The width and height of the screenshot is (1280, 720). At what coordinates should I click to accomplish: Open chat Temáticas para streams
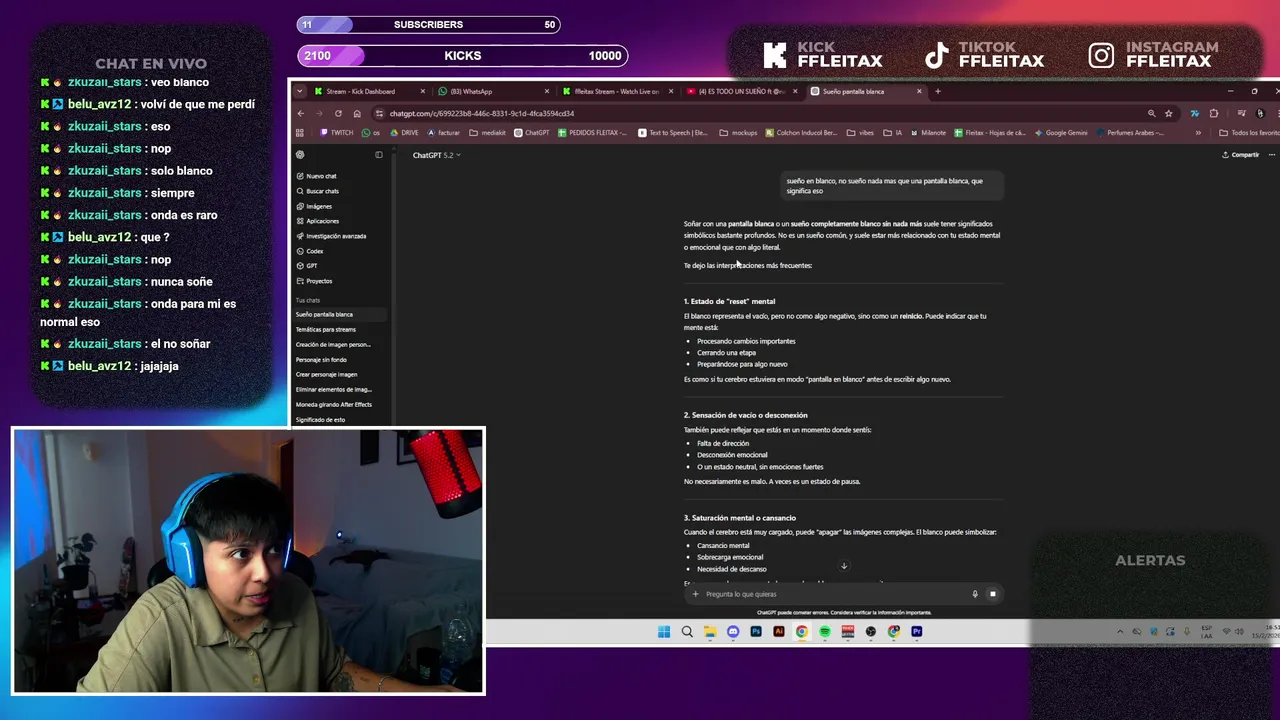coord(326,329)
